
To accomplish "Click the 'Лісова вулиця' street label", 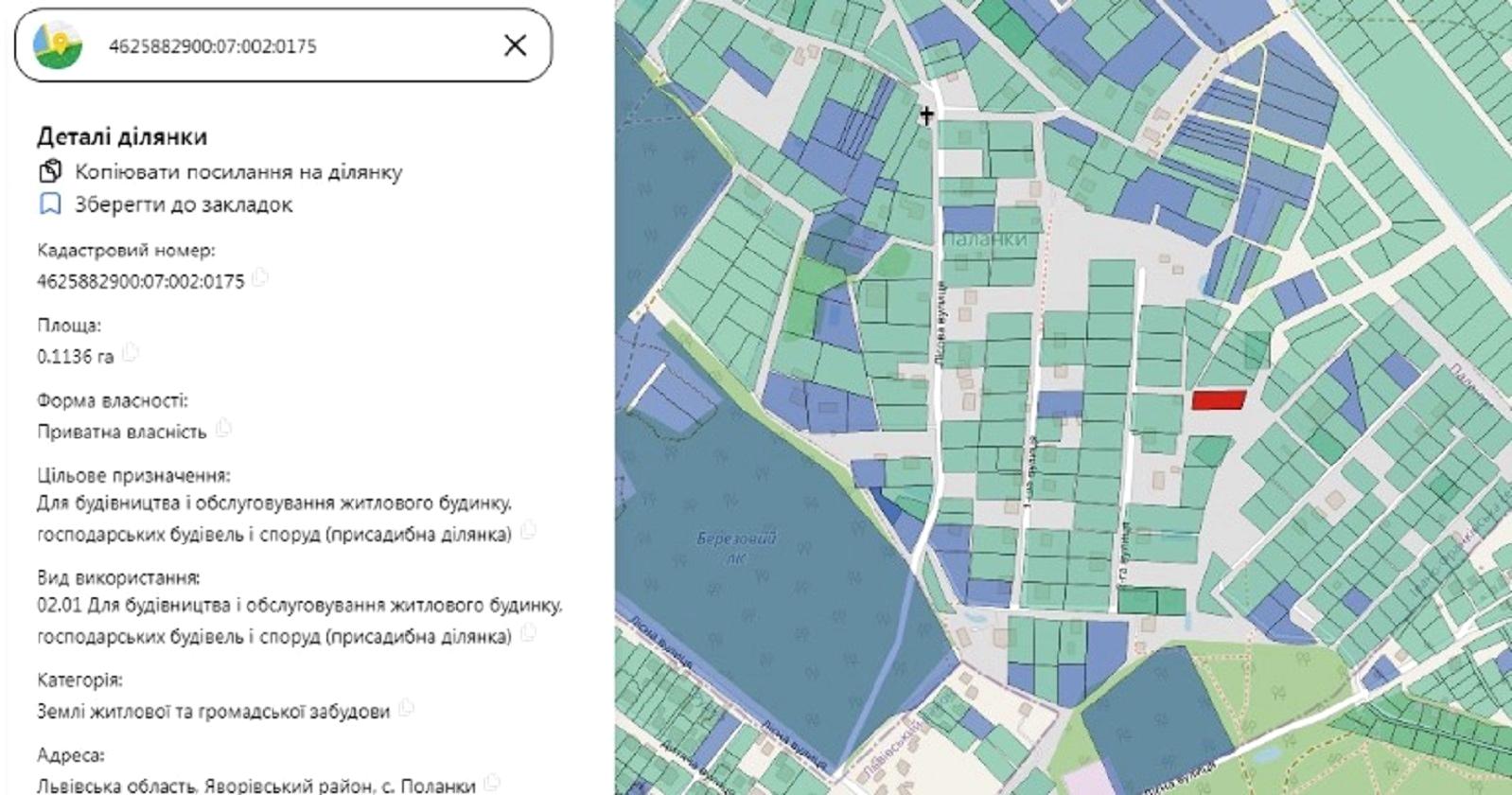I will [940, 324].
